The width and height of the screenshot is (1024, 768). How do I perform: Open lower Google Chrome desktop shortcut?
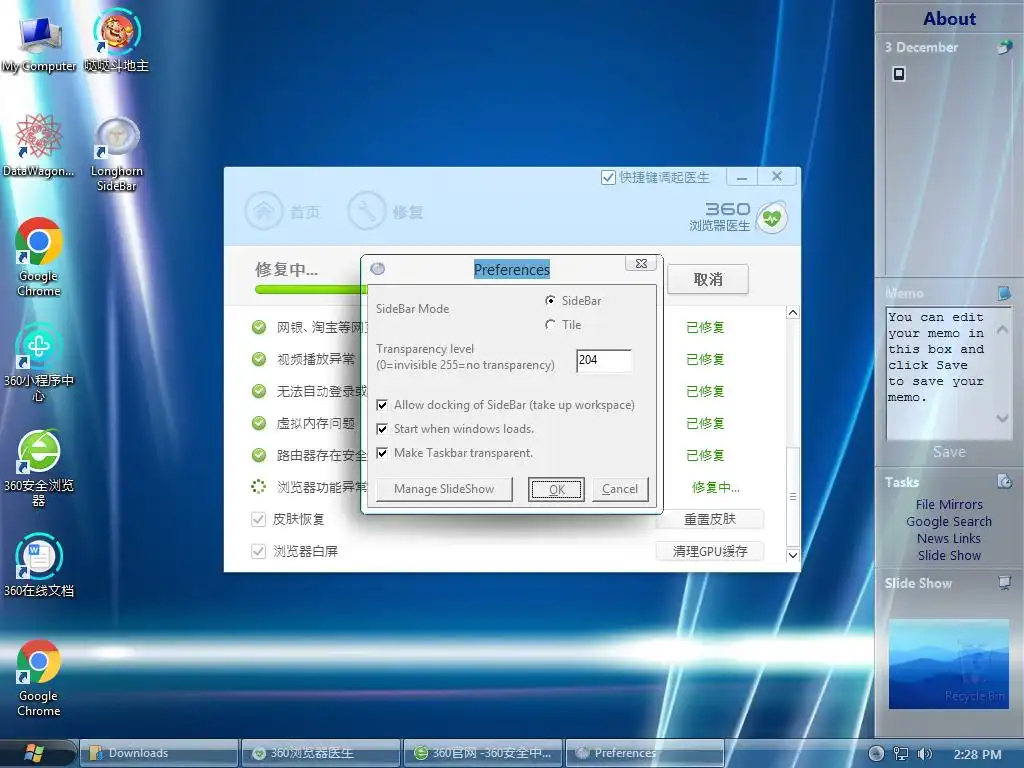pos(39,678)
